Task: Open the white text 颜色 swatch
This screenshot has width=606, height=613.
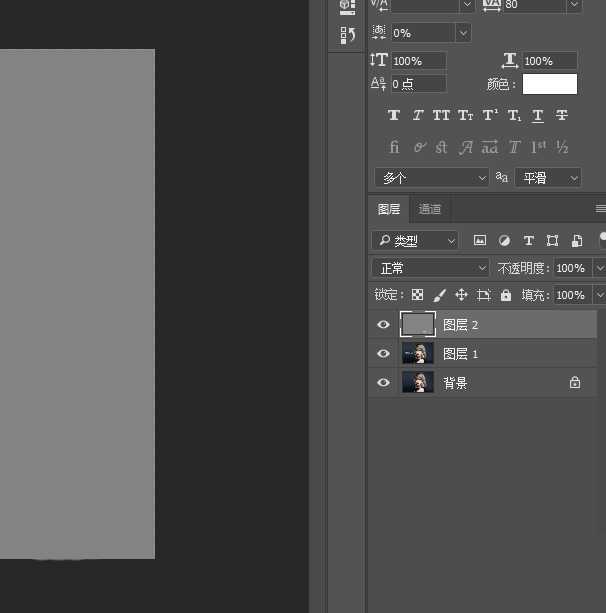Action: point(549,84)
